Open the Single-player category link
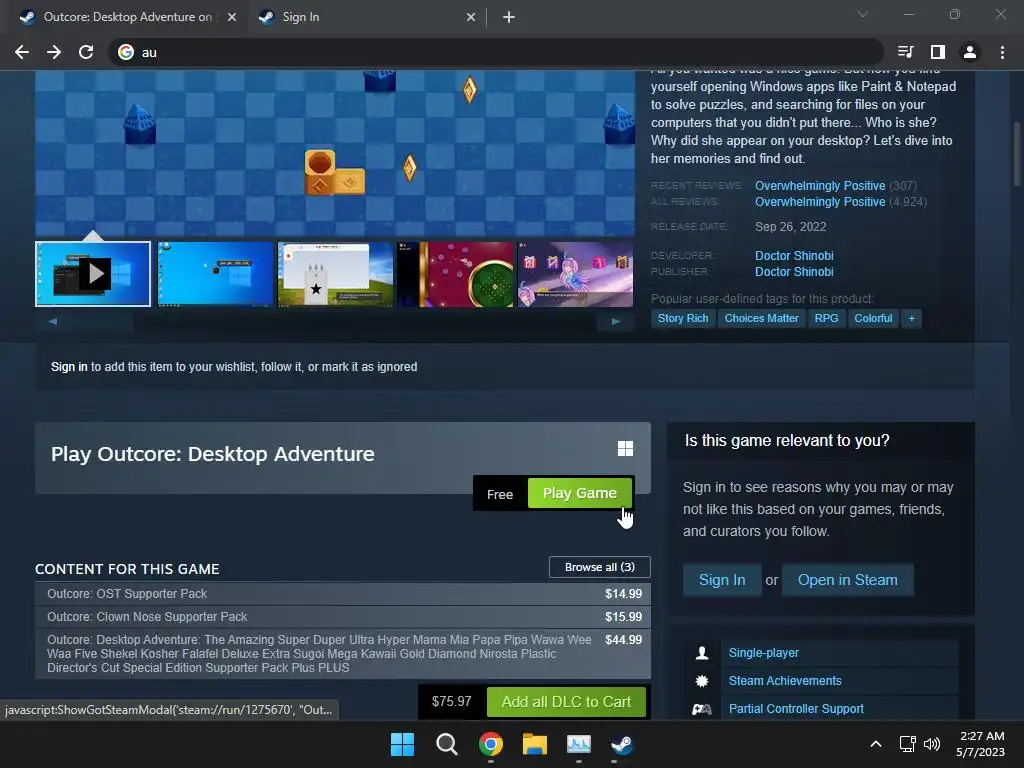Viewport: 1024px width, 768px height. pyautogui.click(x=763, y=653)
